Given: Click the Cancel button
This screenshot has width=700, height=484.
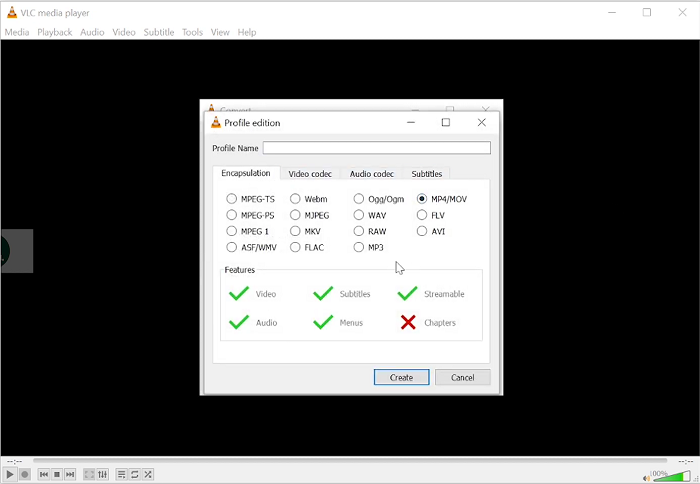Looking at the screenshot, I should pos(462,377).
